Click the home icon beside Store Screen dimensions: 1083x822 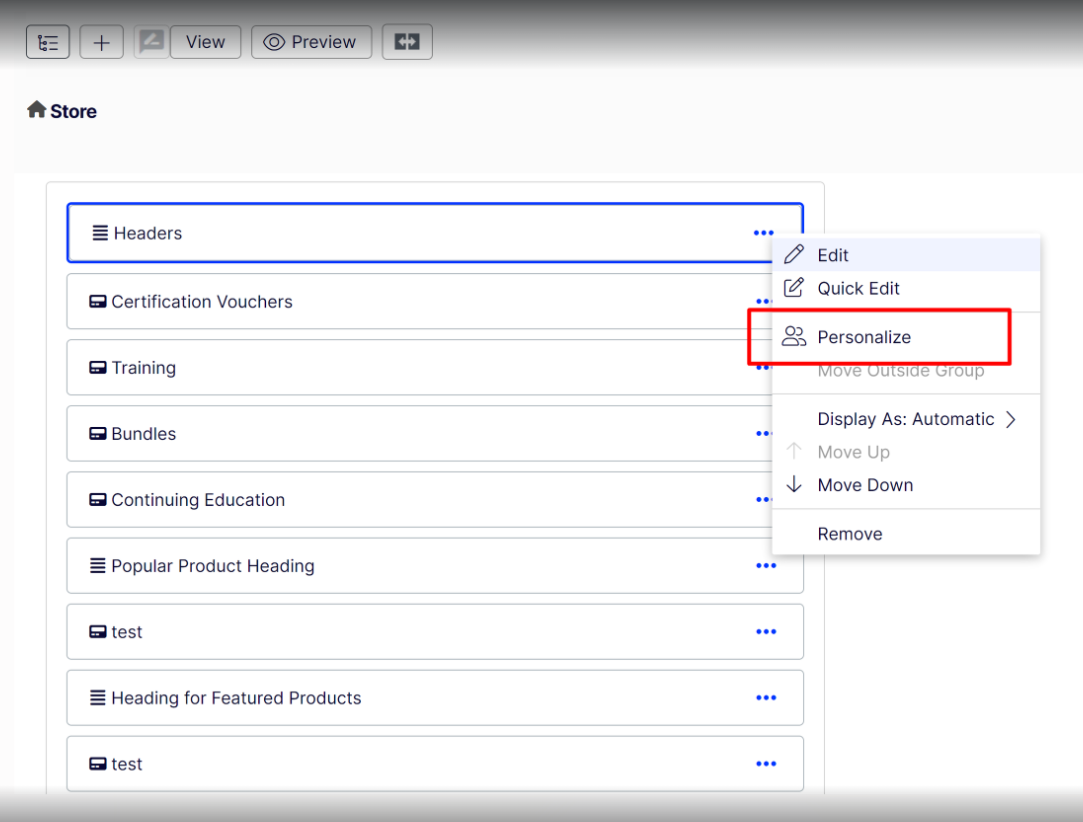pyautogui.click(x=37, y=110)
